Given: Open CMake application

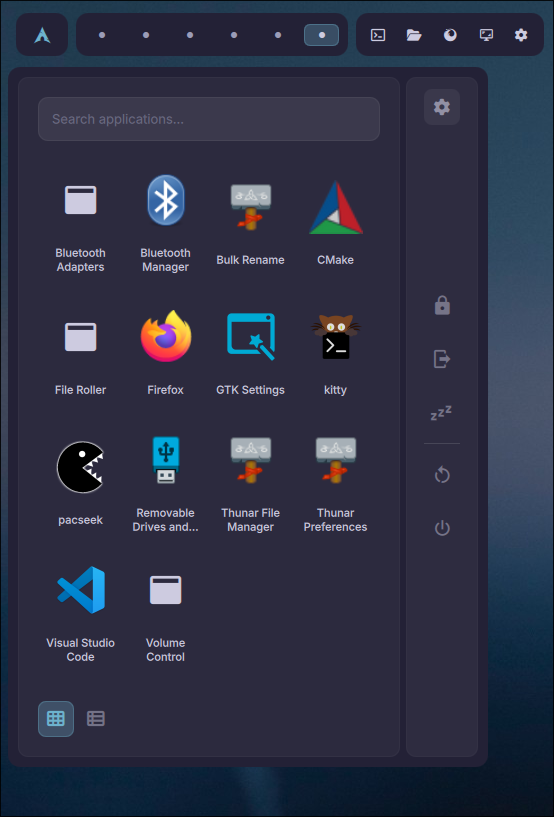Looking at the screenshot, I should tap(335, 224).
